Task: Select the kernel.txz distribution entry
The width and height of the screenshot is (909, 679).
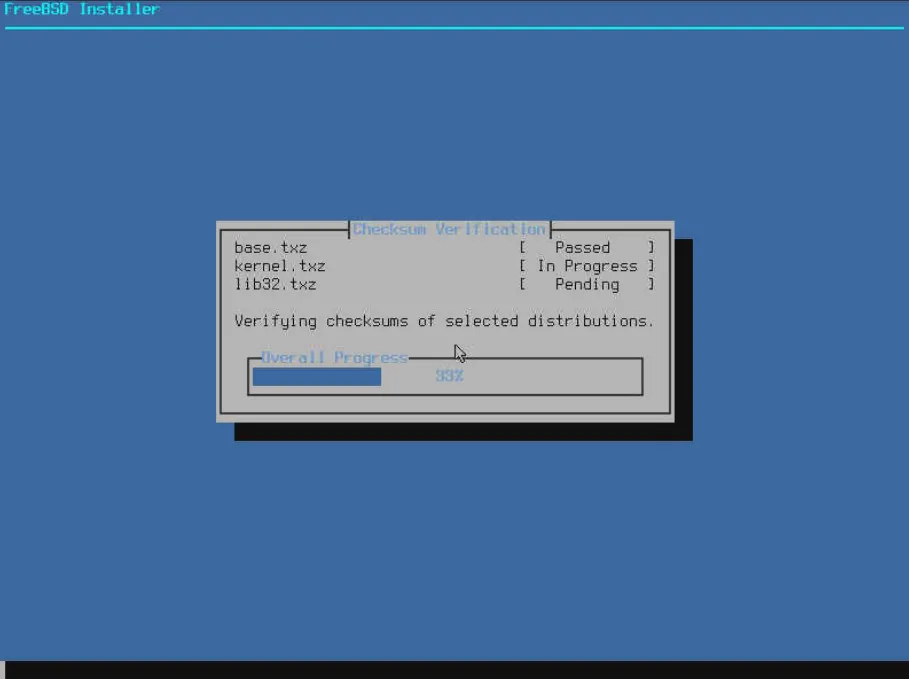Action: (279, 266)
